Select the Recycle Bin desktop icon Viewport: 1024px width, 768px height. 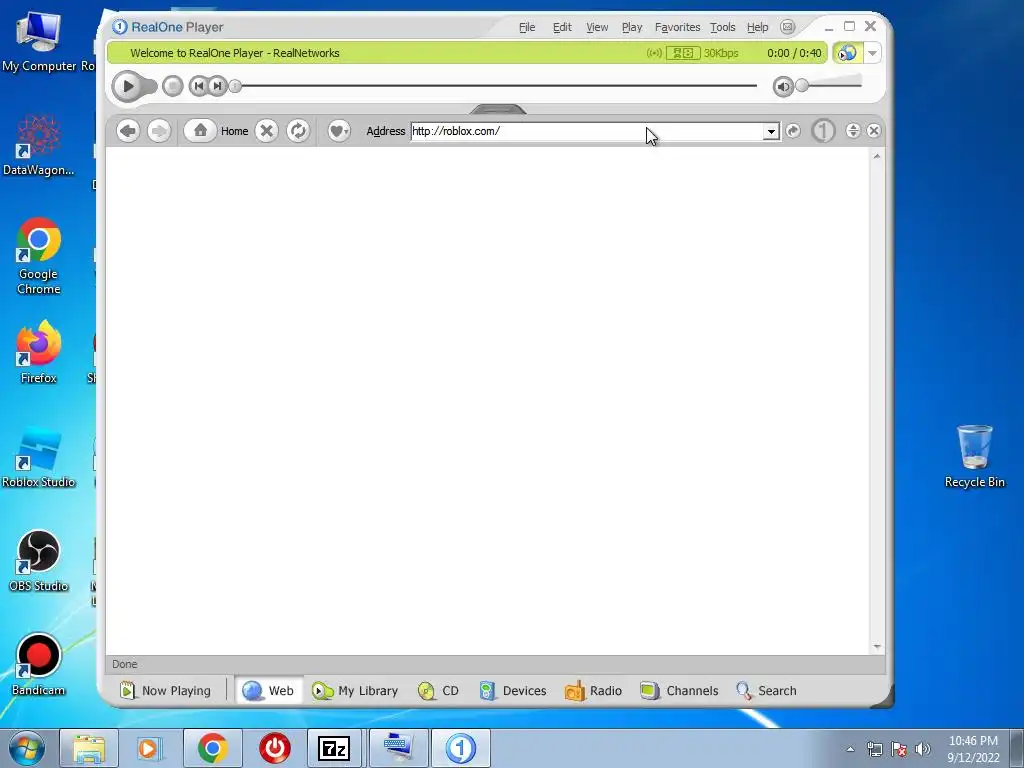click(974, 456)
